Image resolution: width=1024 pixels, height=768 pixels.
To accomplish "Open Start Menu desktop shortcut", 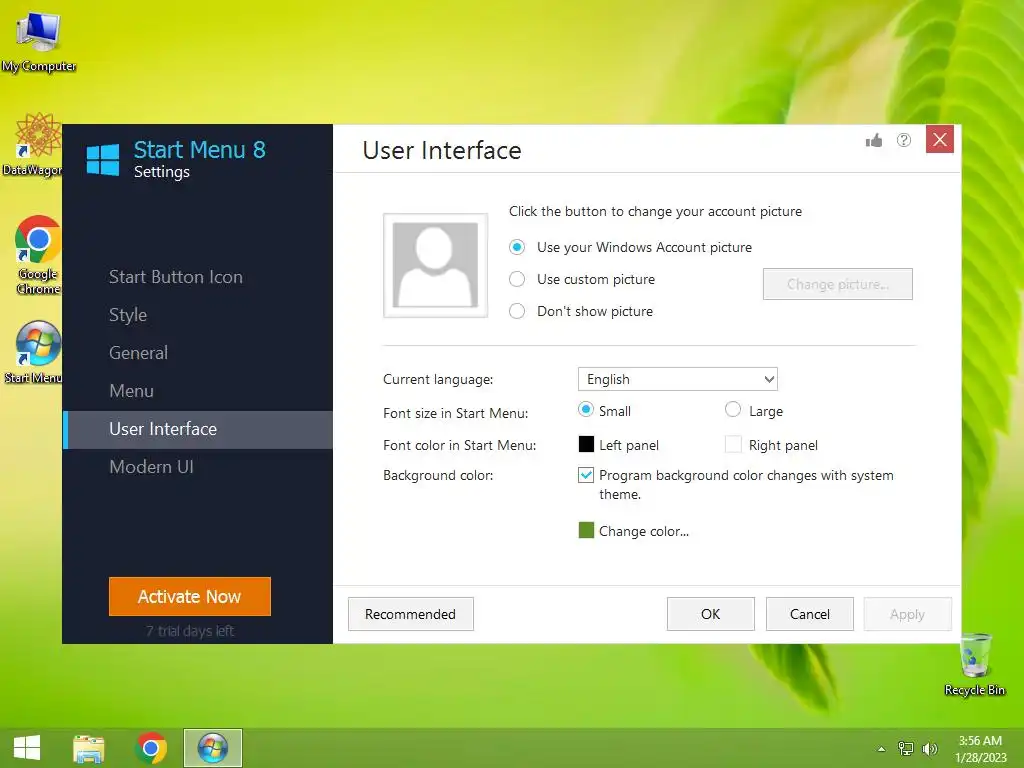I will coord(34,353).
